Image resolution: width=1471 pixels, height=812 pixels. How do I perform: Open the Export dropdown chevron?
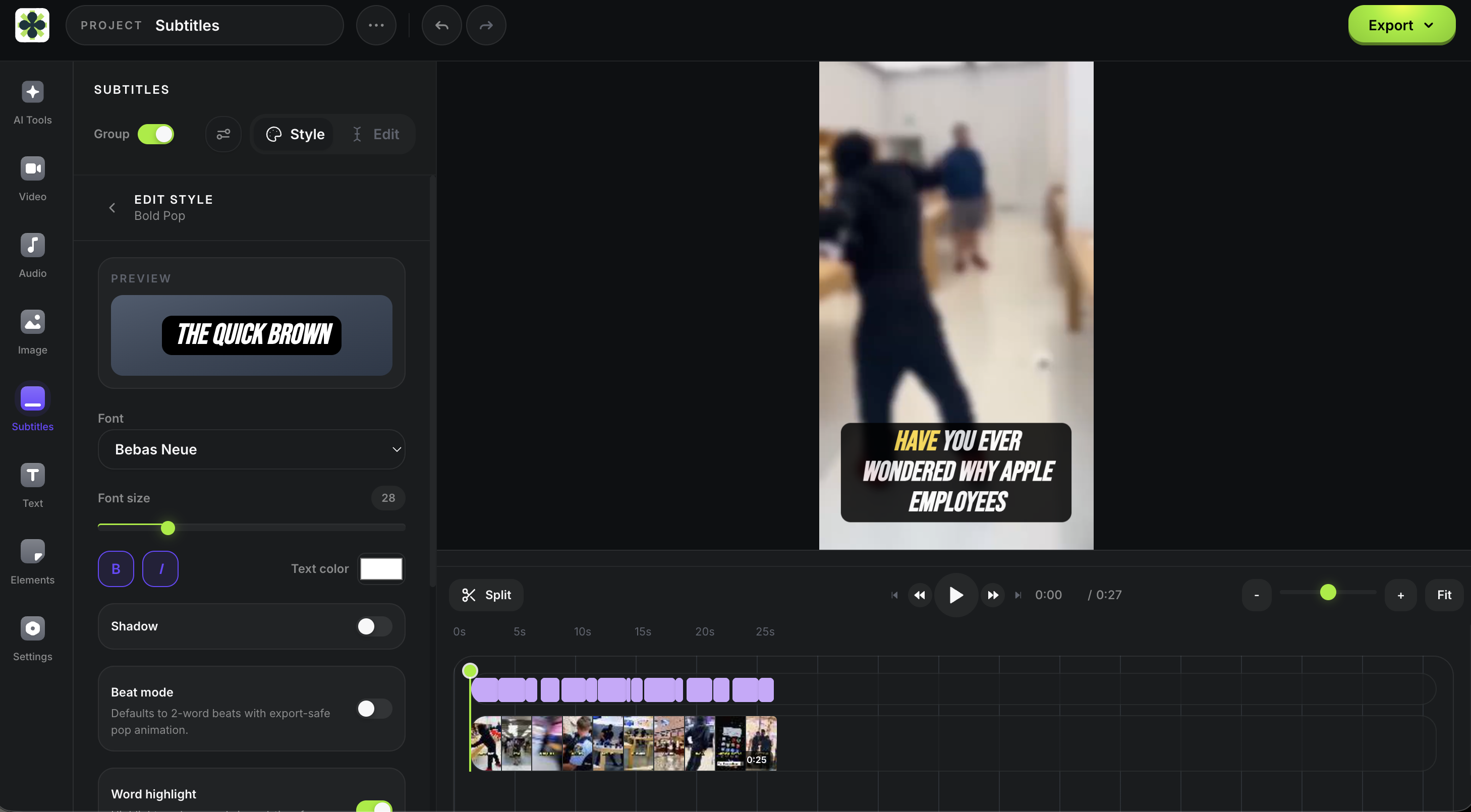[1429, 25]
